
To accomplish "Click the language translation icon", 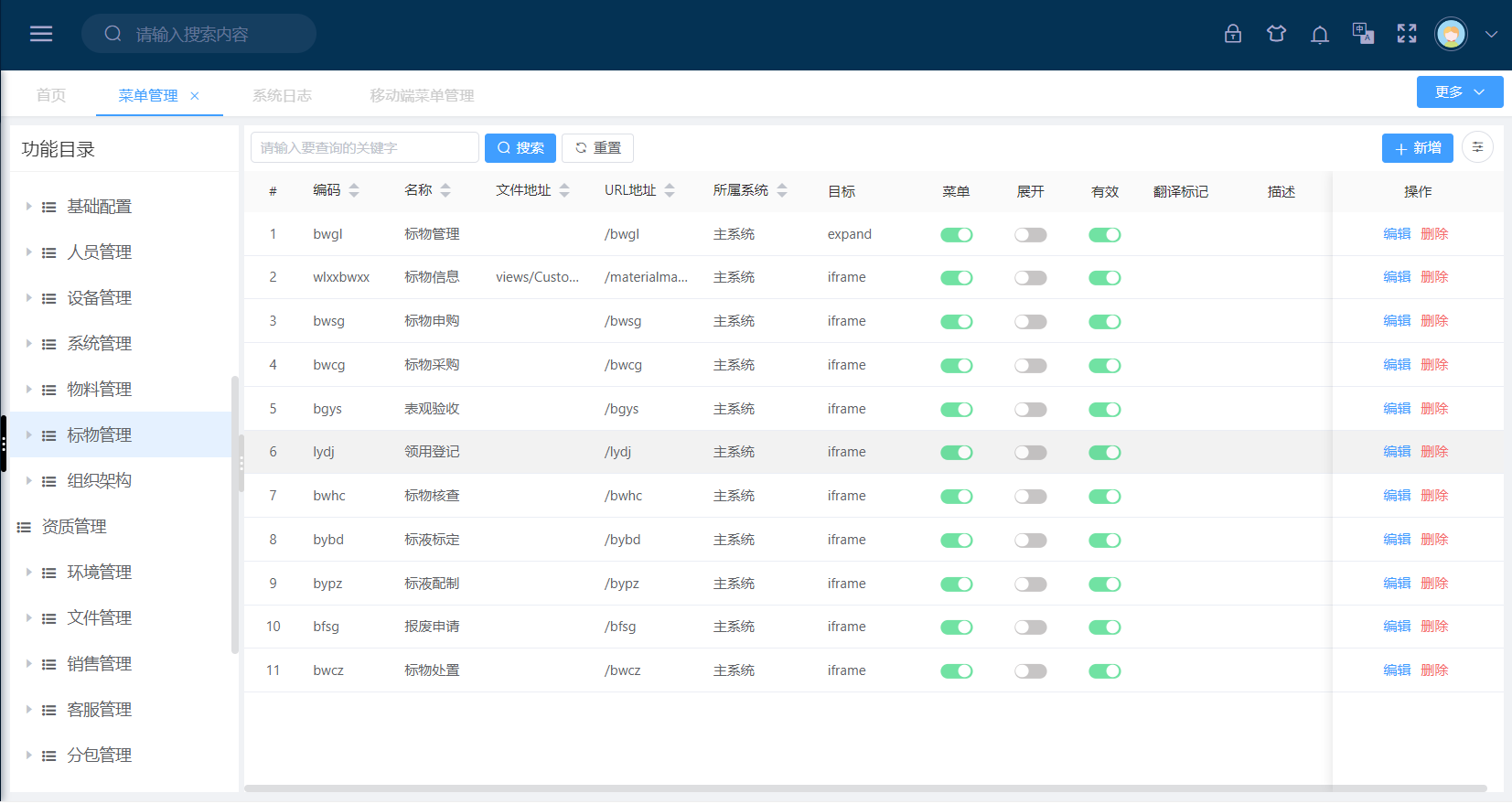I will [x=1363, y=34].
